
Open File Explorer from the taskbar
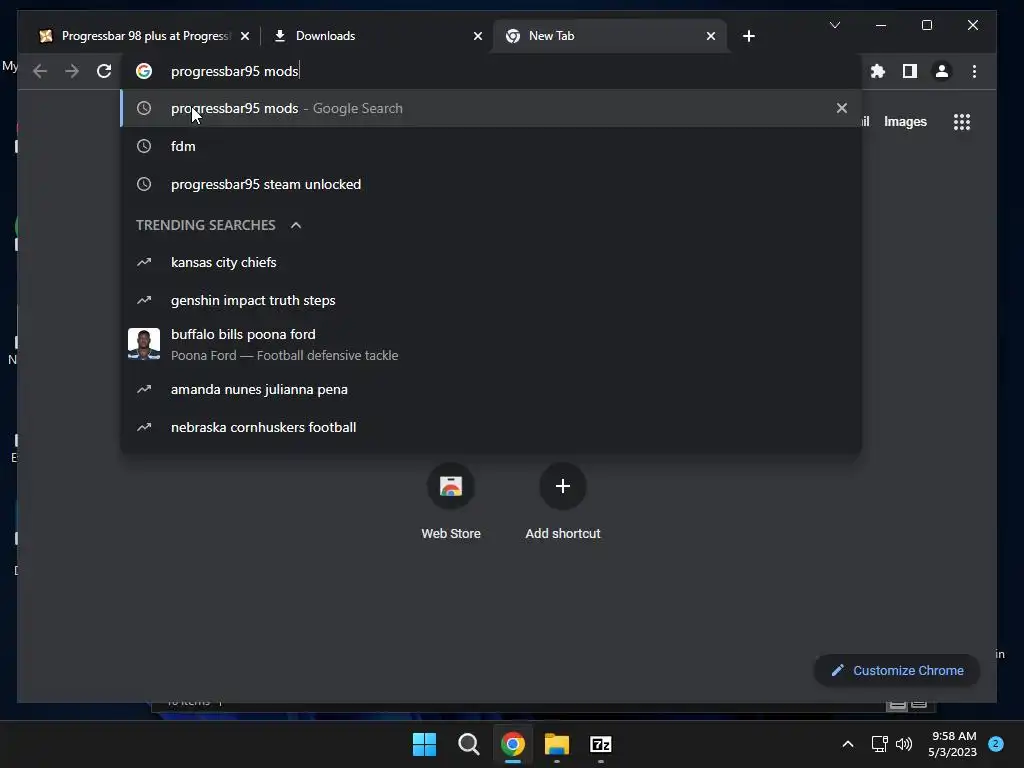point(556,744)
